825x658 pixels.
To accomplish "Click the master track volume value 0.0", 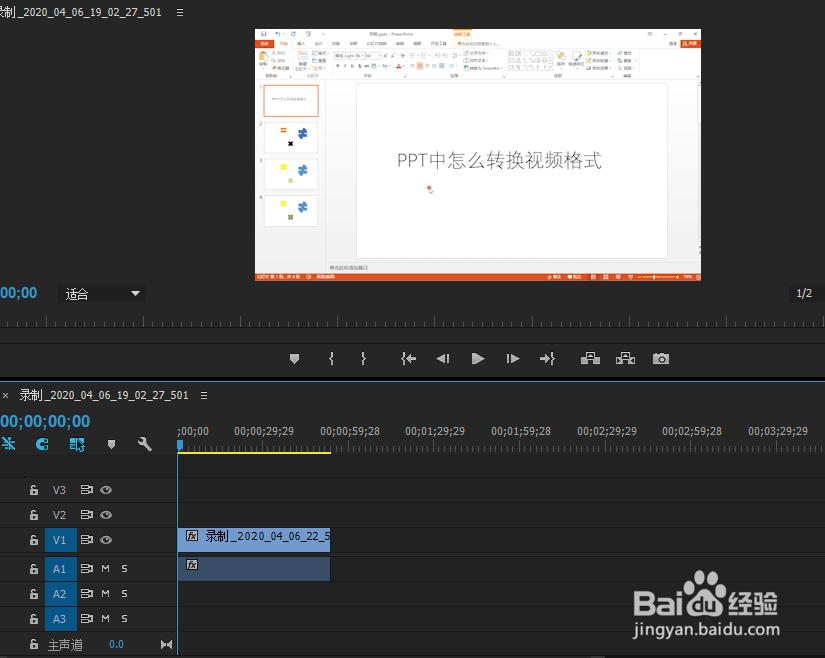I will coord(116,644).
